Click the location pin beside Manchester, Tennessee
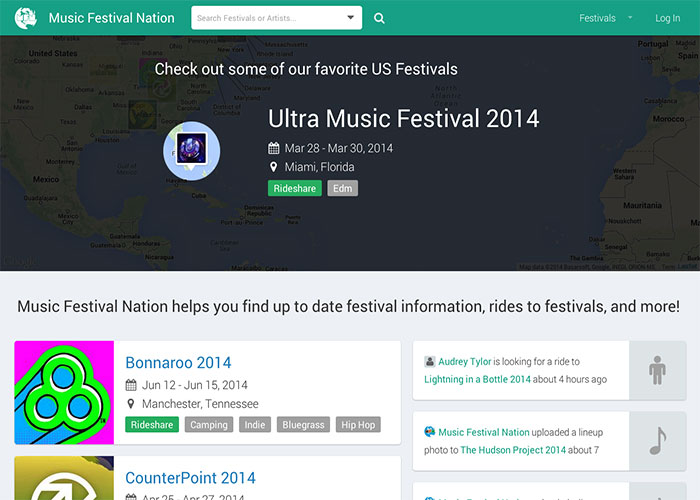This screenshot has height=500, width=700. point(131,404)
